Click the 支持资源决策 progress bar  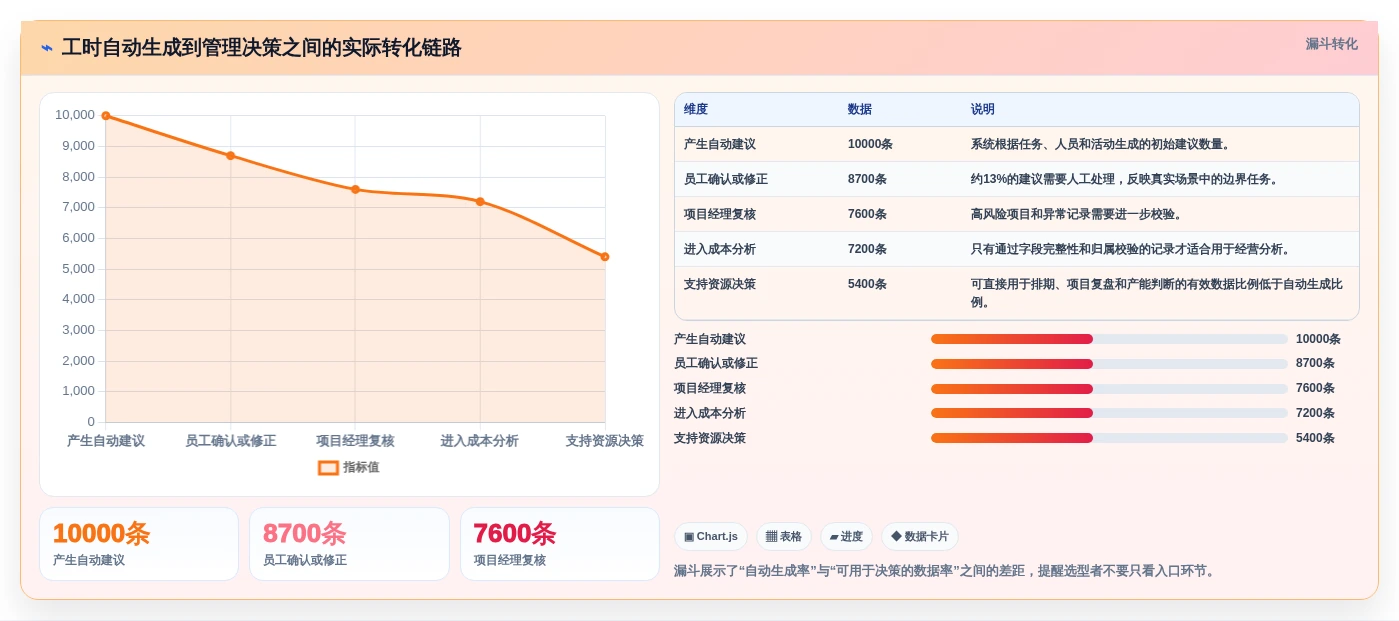[x=1109, y=438]
